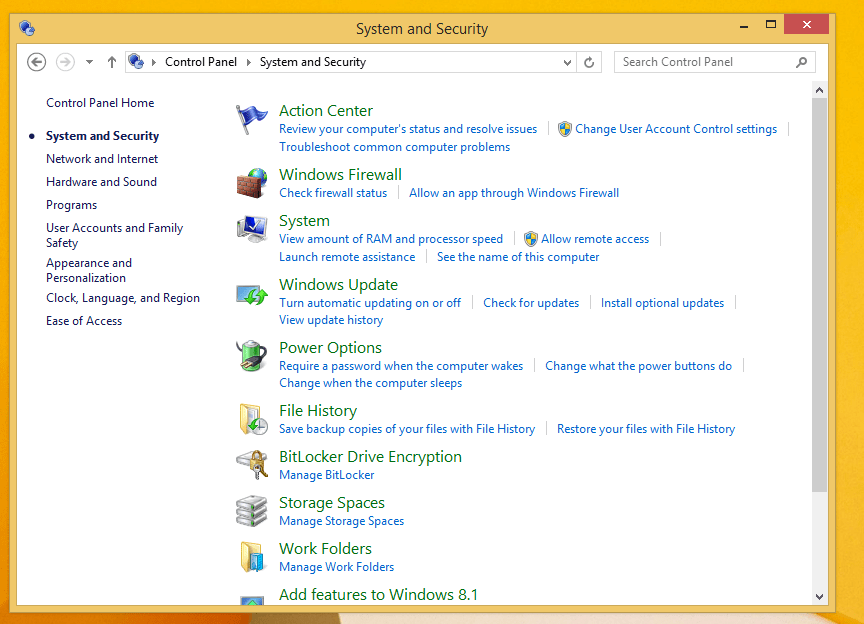This screenshot has height=624, width=864.
Task: Click the scroll down arrow
Action: click(x=819, y=596)
